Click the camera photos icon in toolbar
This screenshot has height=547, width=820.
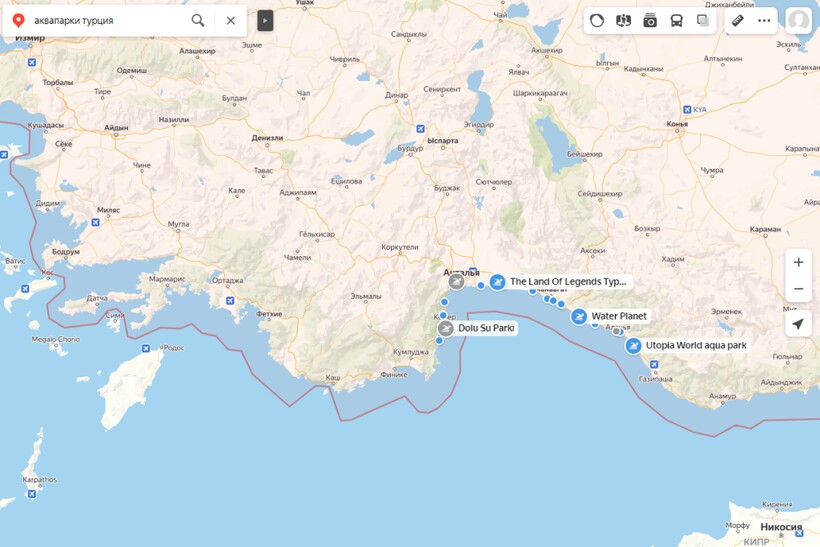(650, 20)
